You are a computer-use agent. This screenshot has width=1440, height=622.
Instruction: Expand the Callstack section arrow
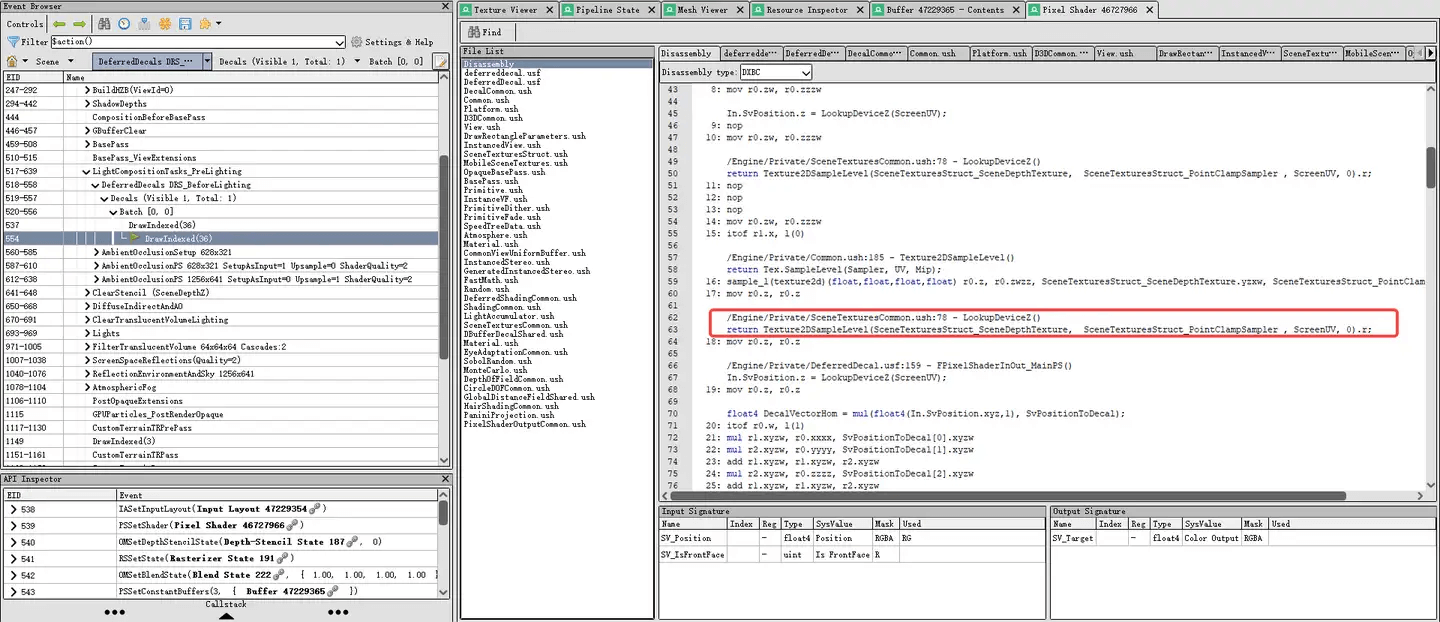[x=226, y=615]
